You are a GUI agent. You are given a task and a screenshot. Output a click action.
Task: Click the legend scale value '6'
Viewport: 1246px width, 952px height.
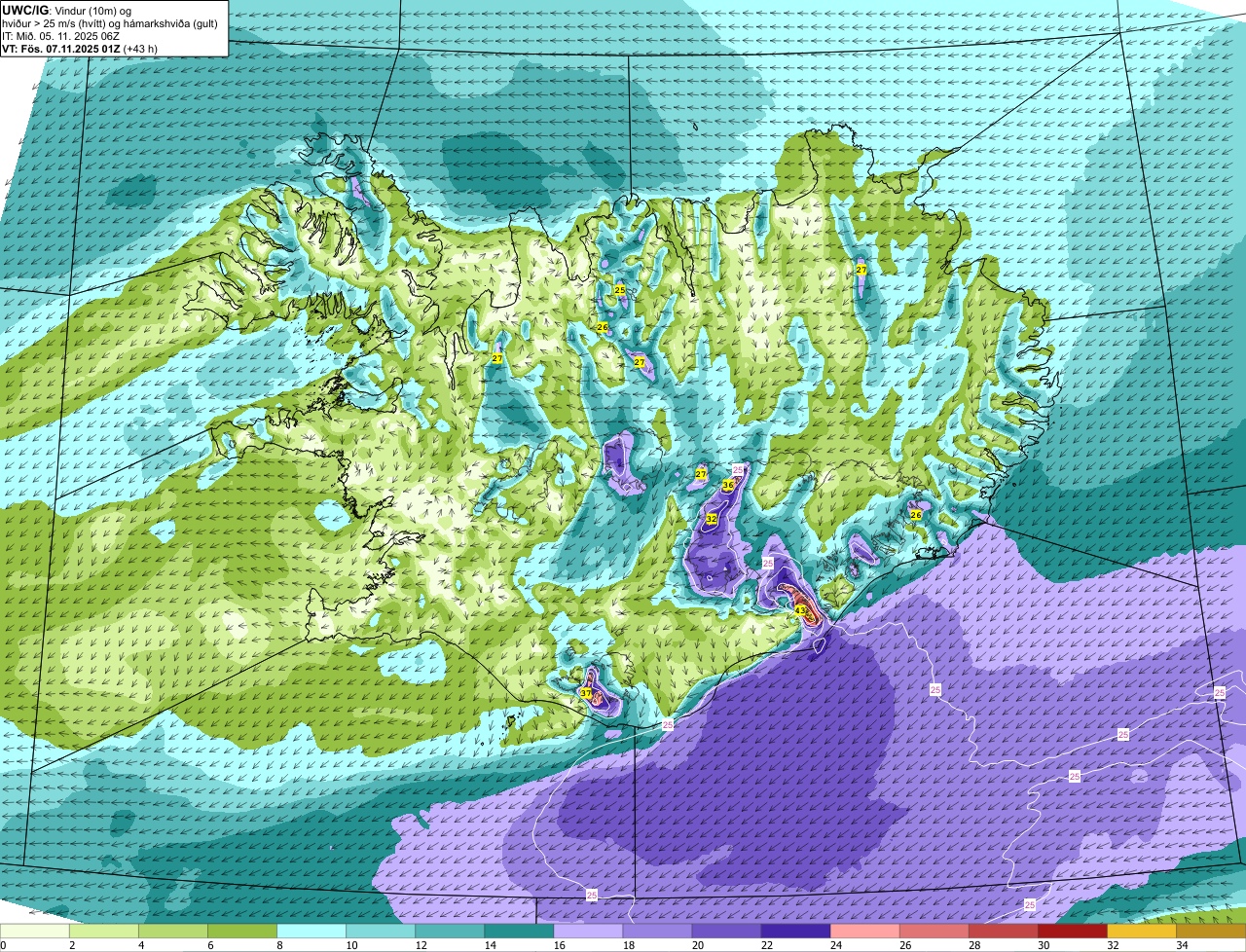click(208, 945)
